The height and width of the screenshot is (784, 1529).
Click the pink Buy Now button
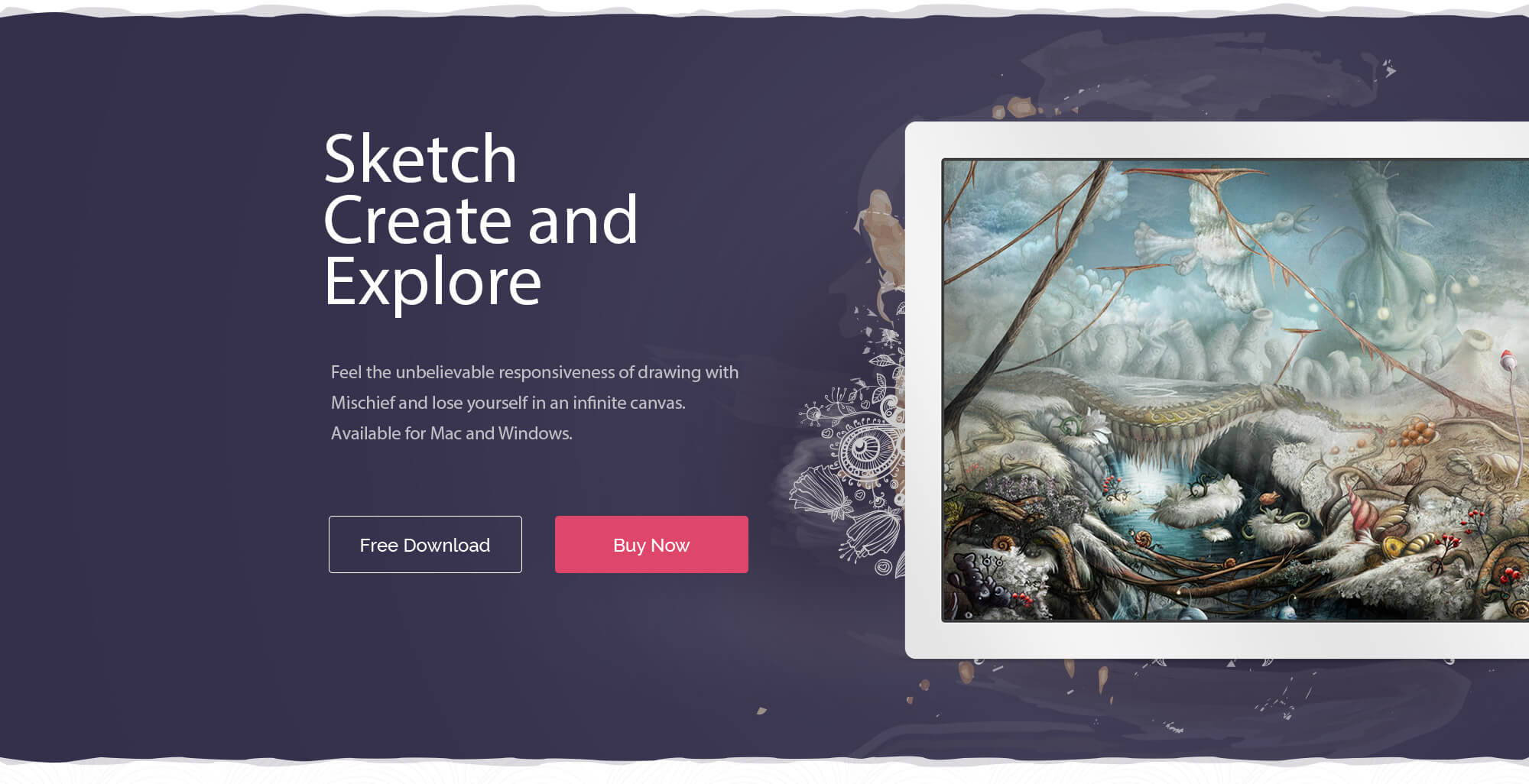tap(651, 544)
